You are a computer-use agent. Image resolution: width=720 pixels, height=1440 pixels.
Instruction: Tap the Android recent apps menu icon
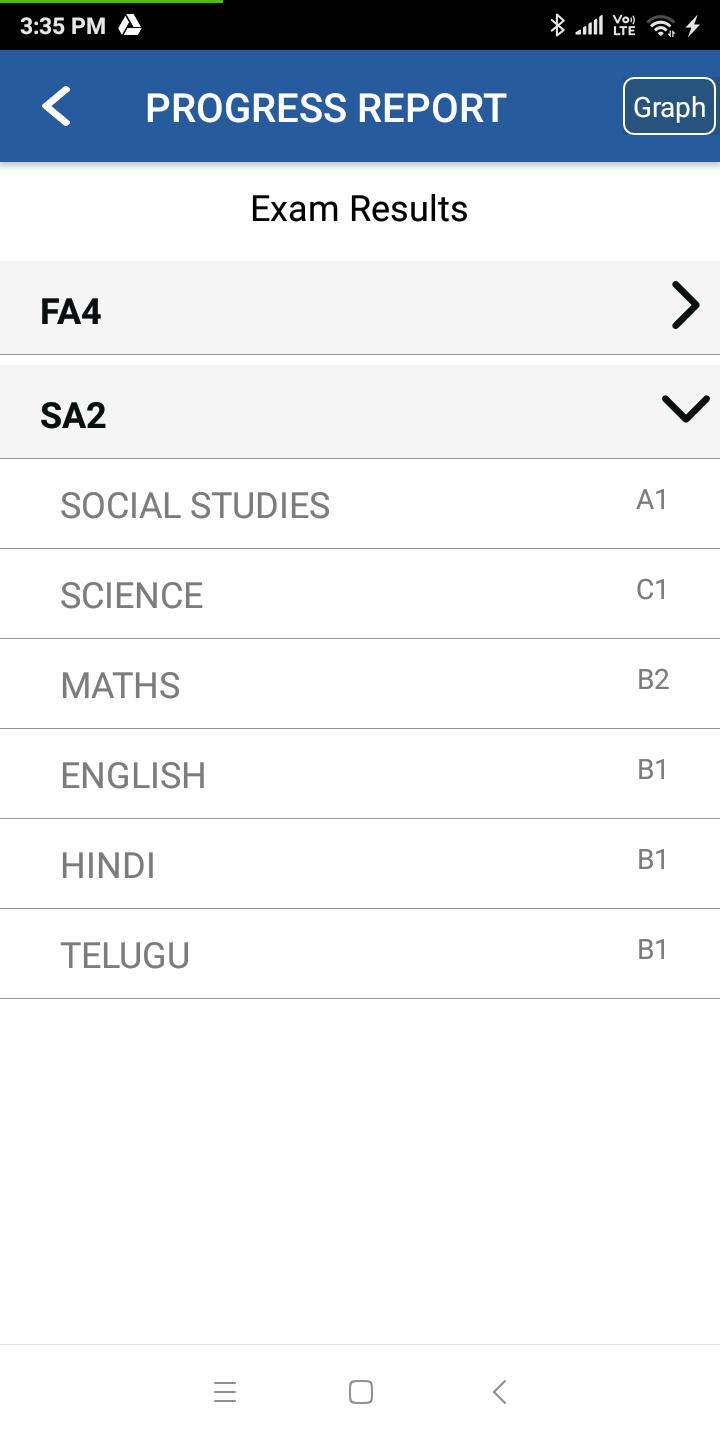225,1391
